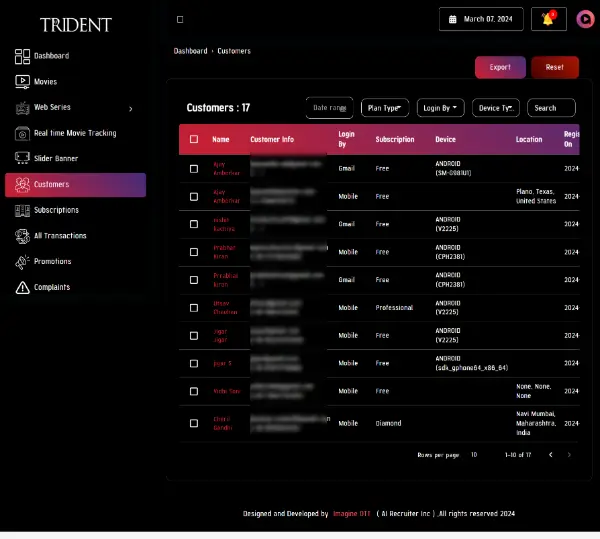The height and width of the screenshot is (539, 600).
Task: Select Customers menu item in sidebar
Action: coord(75,185)
